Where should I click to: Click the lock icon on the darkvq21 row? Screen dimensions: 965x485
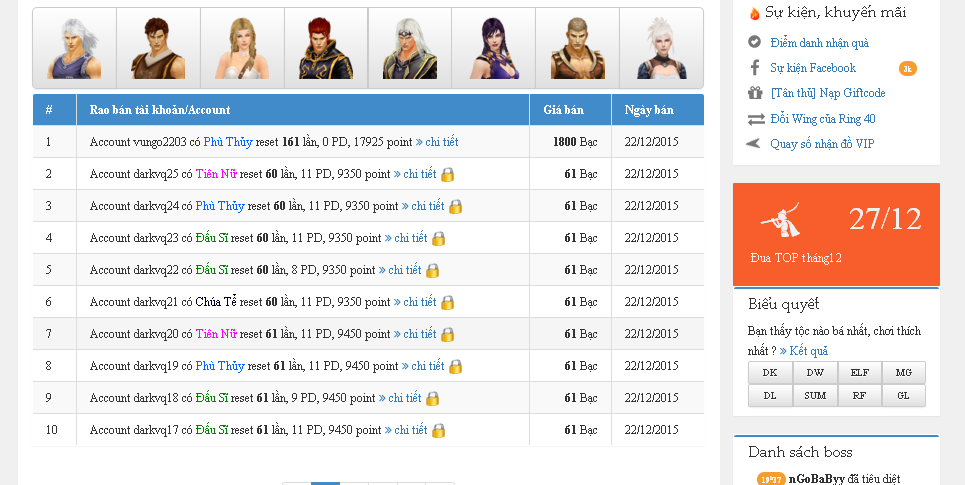(x=448, y=302)
